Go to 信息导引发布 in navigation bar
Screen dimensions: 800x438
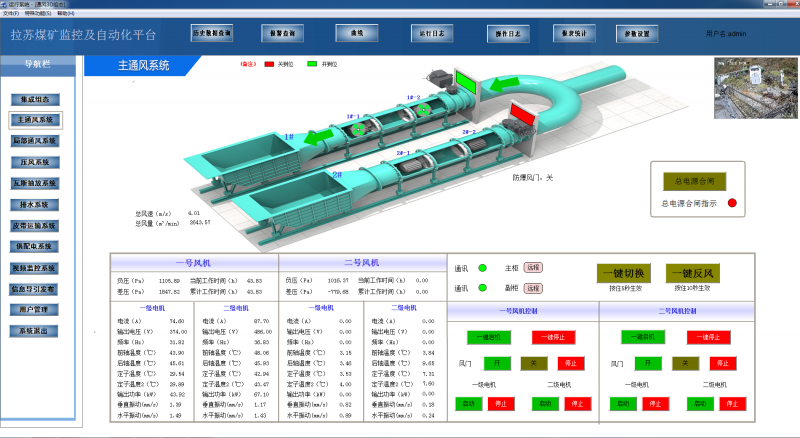(x=34, y=289)
